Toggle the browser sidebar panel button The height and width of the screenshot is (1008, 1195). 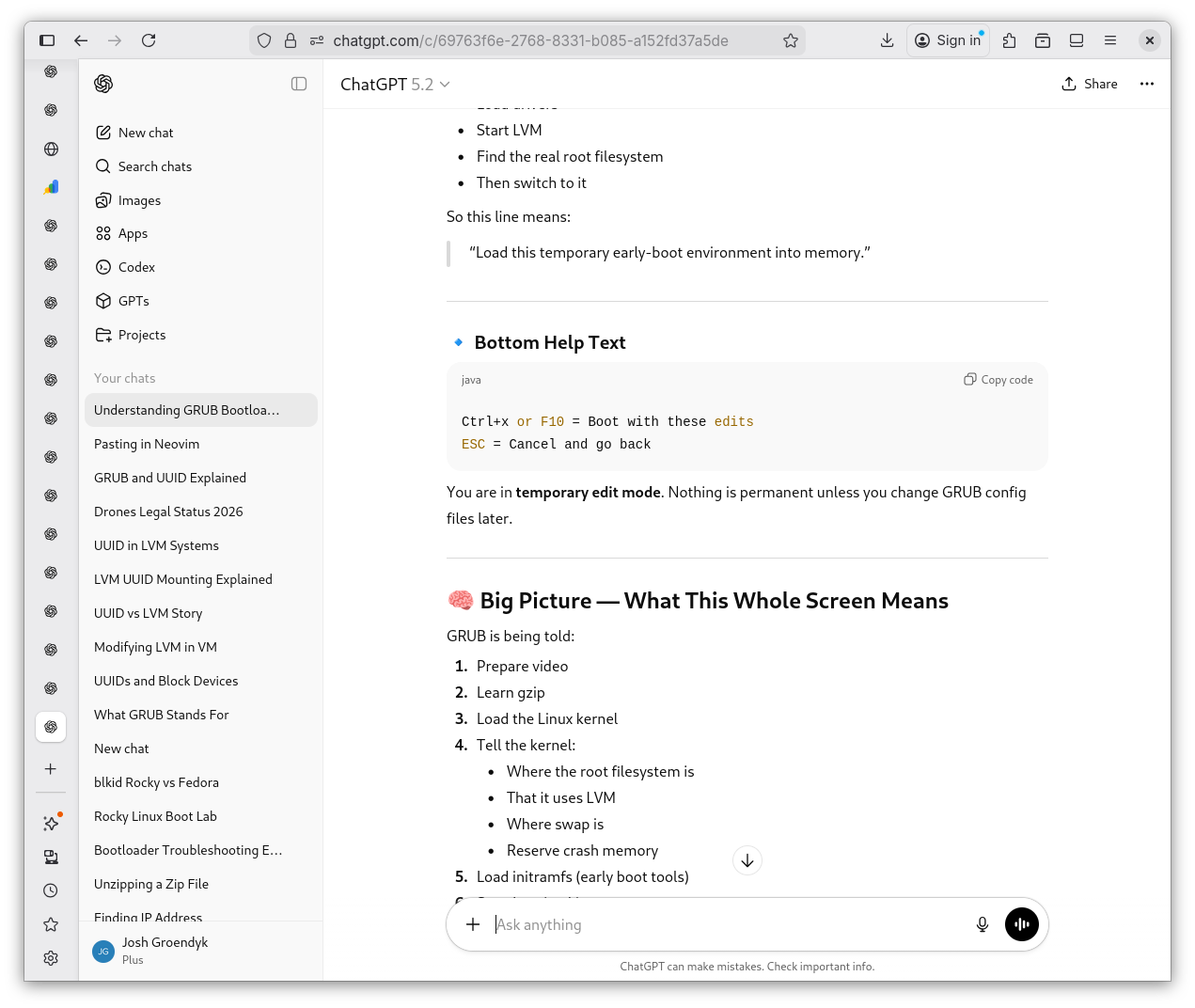click(x=47, y=40)
